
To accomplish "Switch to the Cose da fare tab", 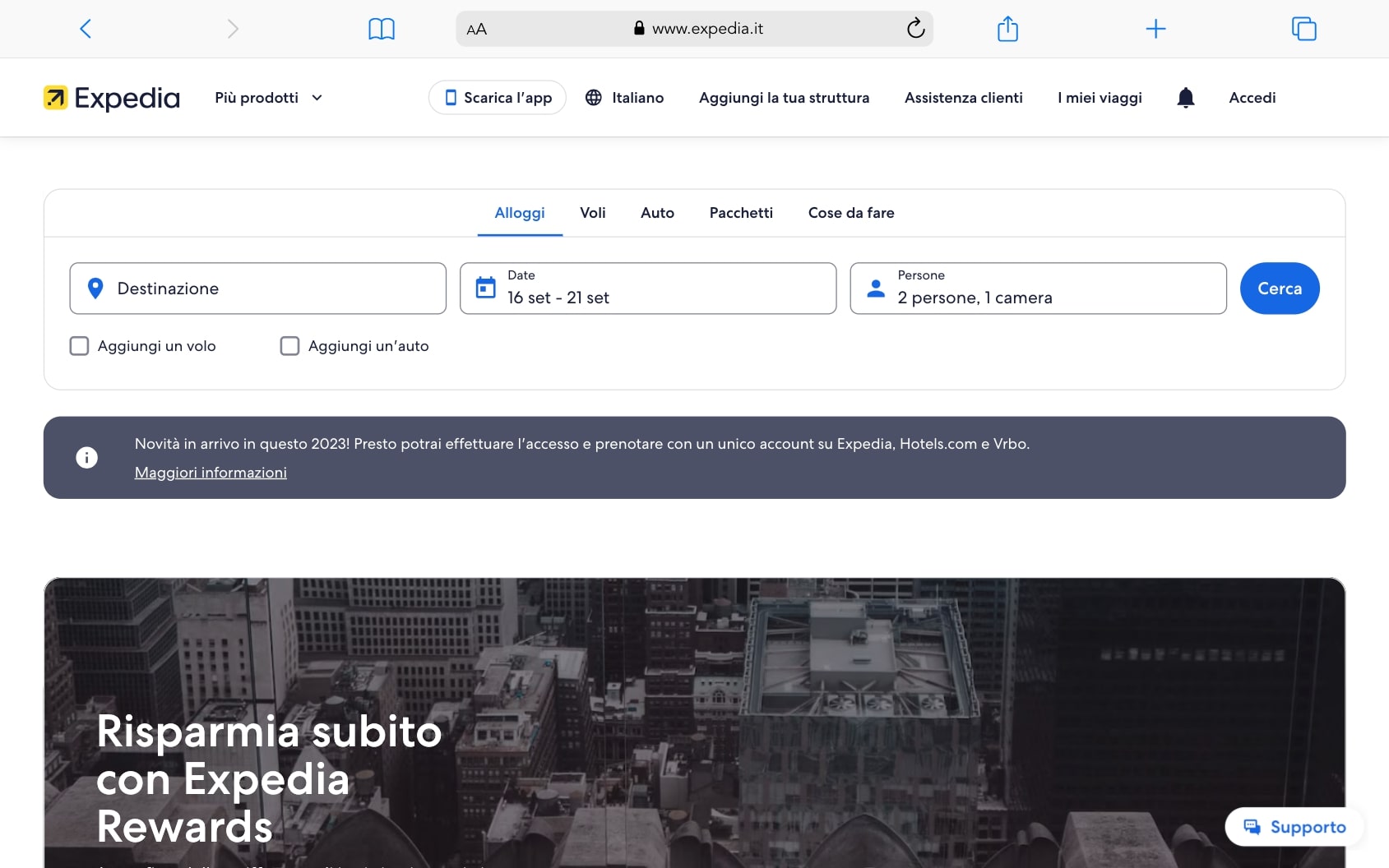I will tap(851, 213).
